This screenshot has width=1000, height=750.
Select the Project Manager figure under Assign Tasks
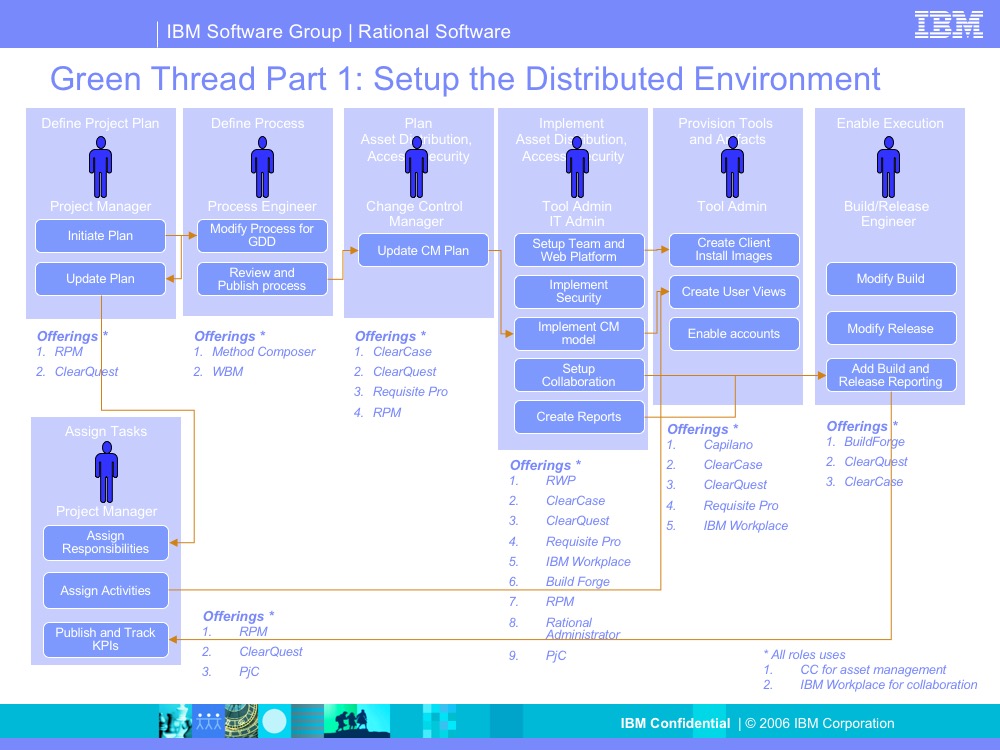click(107, 473)
